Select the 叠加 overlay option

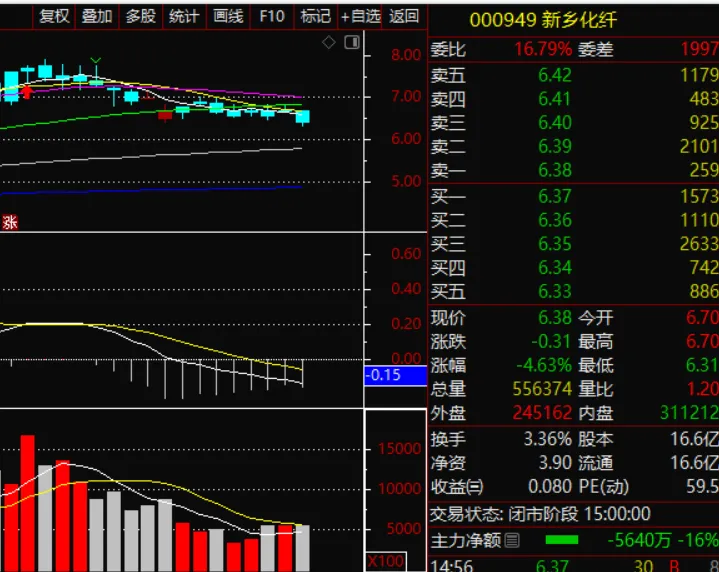click(97, 17)
